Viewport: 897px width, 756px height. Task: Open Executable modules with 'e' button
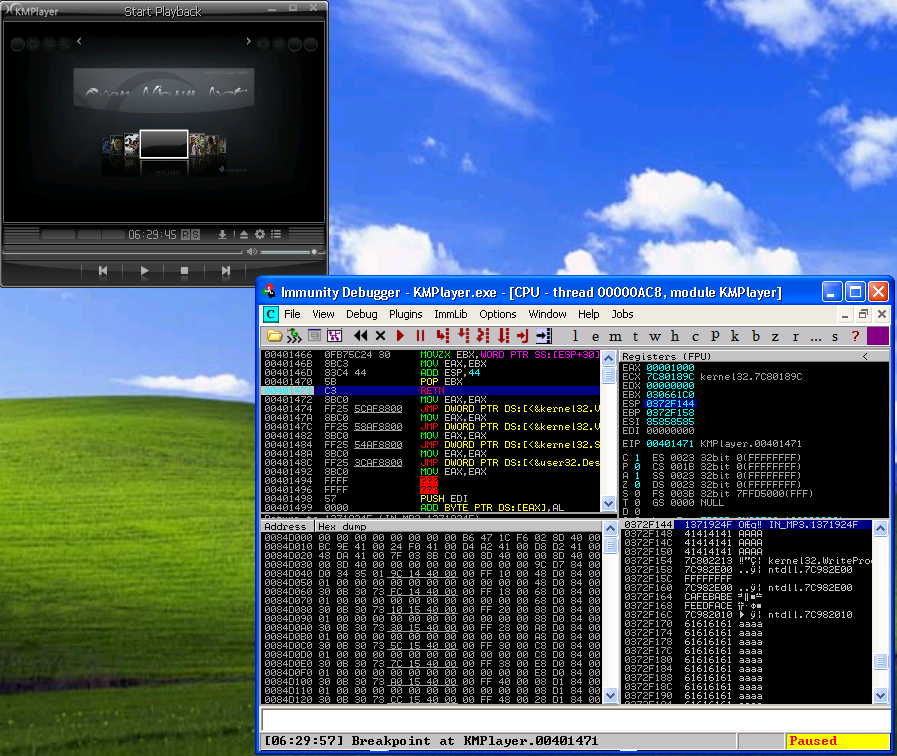[596, 336]
